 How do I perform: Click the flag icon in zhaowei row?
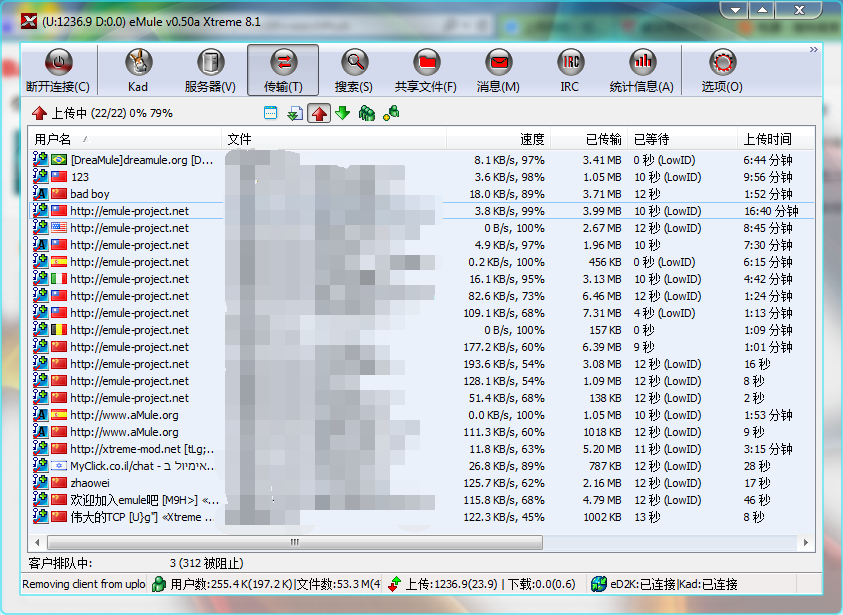59,483
